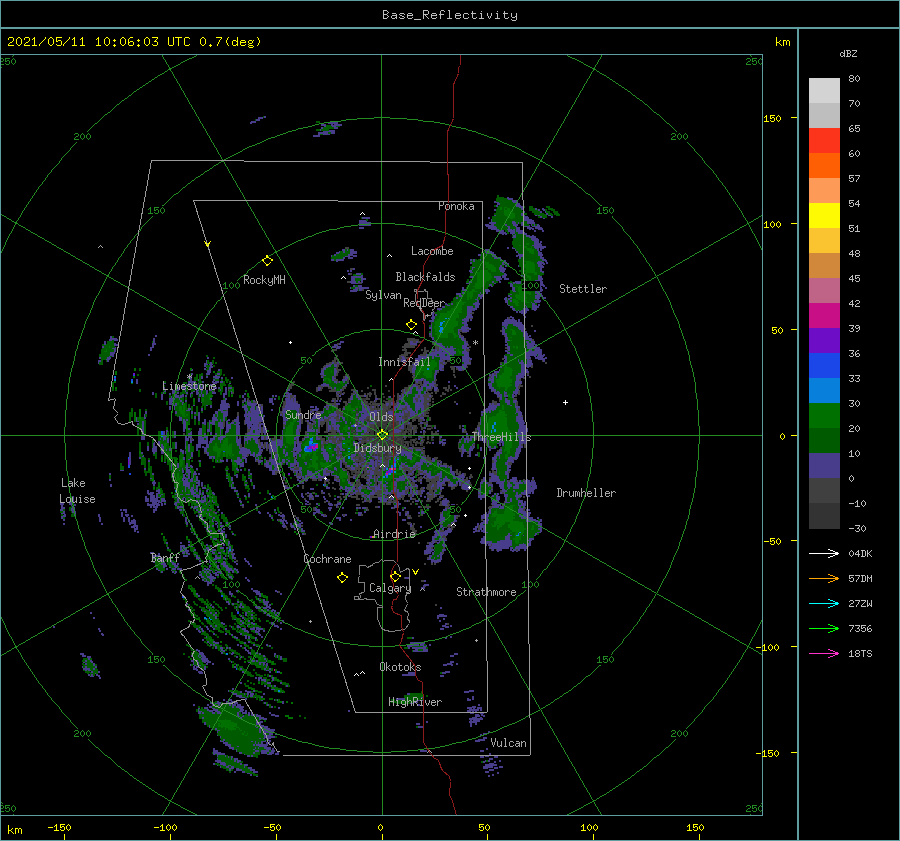The width and height of the screenshot is (900, 841).
Task: Click the Blackfalds city label
Action: click(425, 277)
